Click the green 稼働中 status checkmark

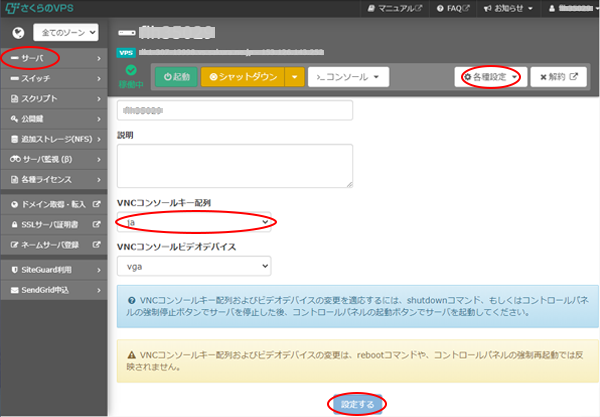click(x=131, y=70)
